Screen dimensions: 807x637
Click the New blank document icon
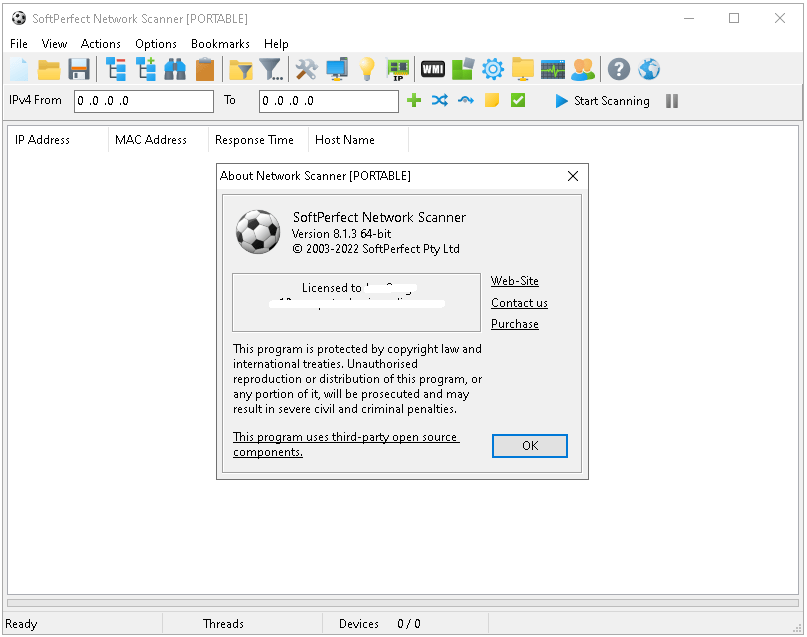[x=20, y=69]
